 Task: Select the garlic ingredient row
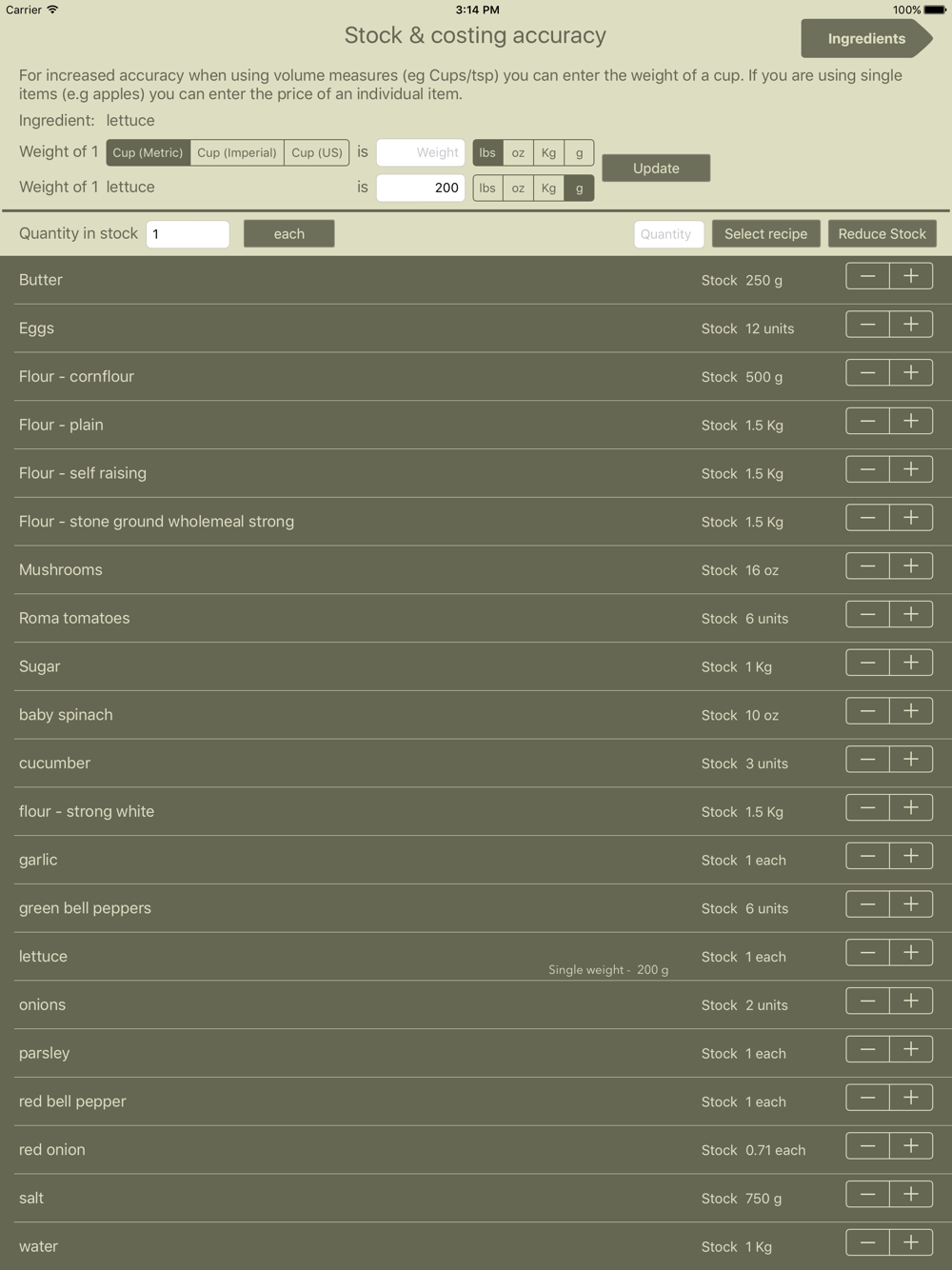point(476,860)
